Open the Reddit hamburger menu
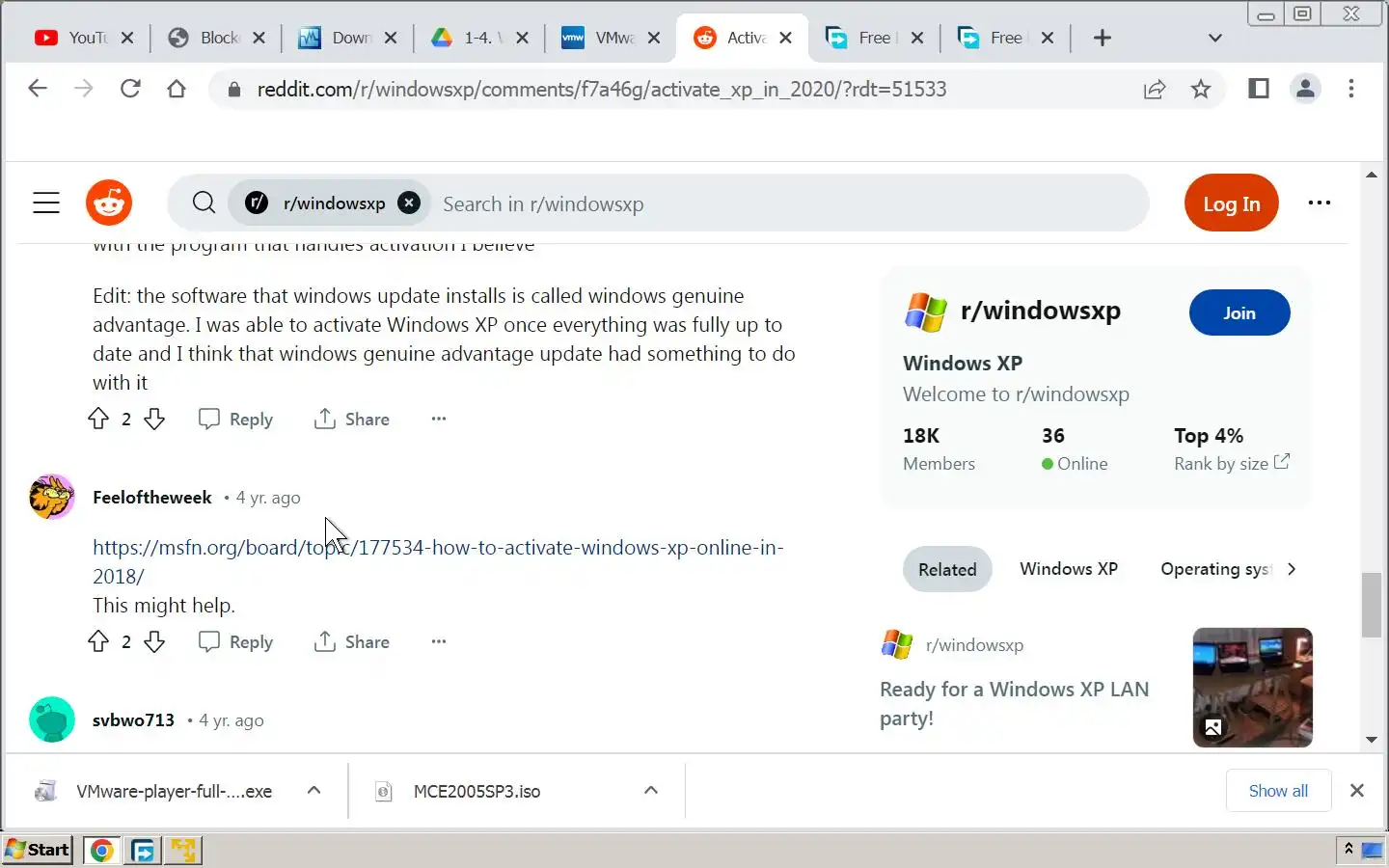The image size is (1389, 868). (x=46, y=203)
